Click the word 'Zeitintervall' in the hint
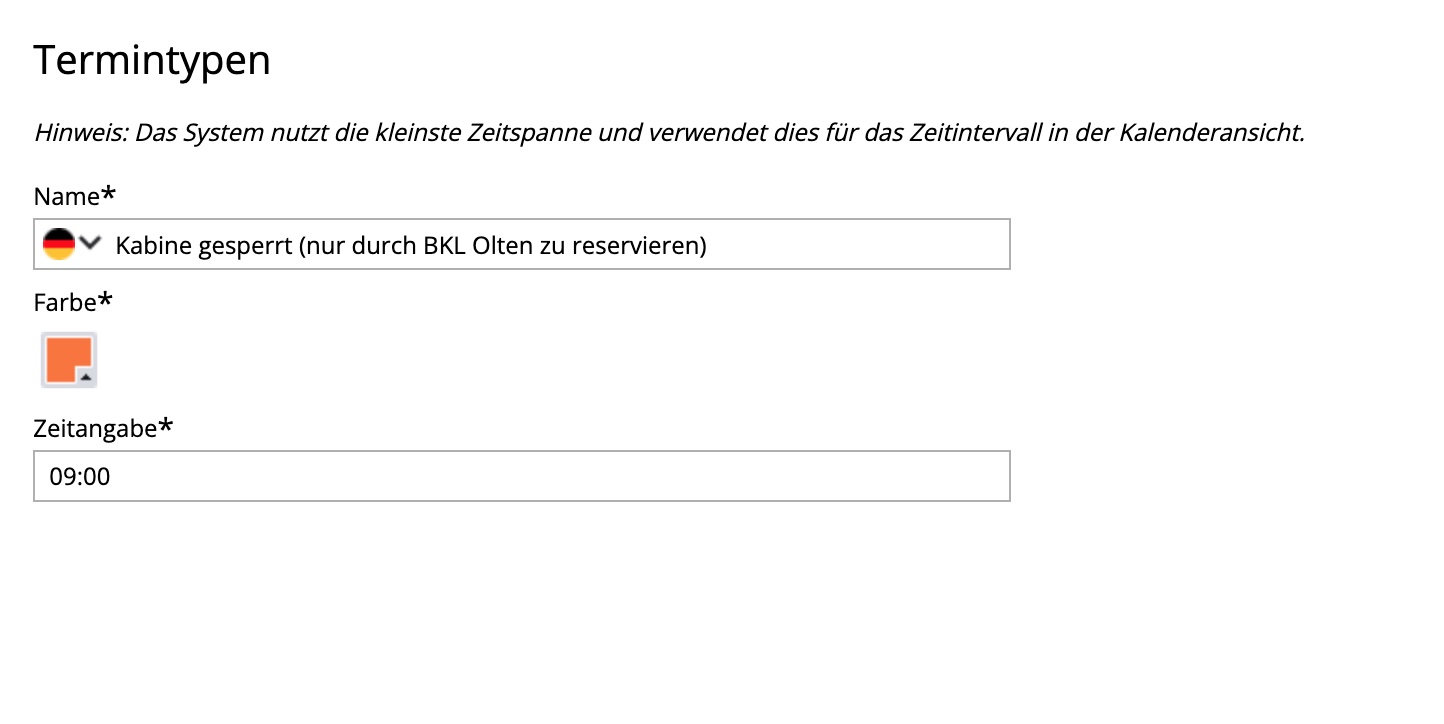 tap(968, 133)
